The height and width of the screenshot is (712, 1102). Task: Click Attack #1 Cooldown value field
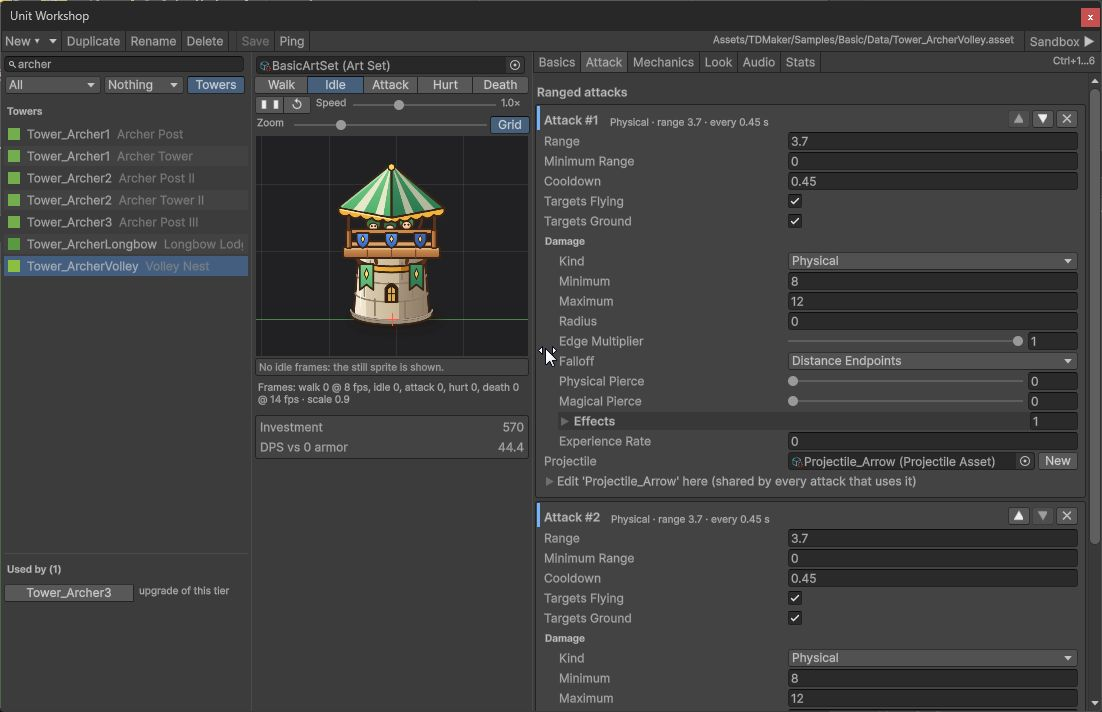click(933, 181)
